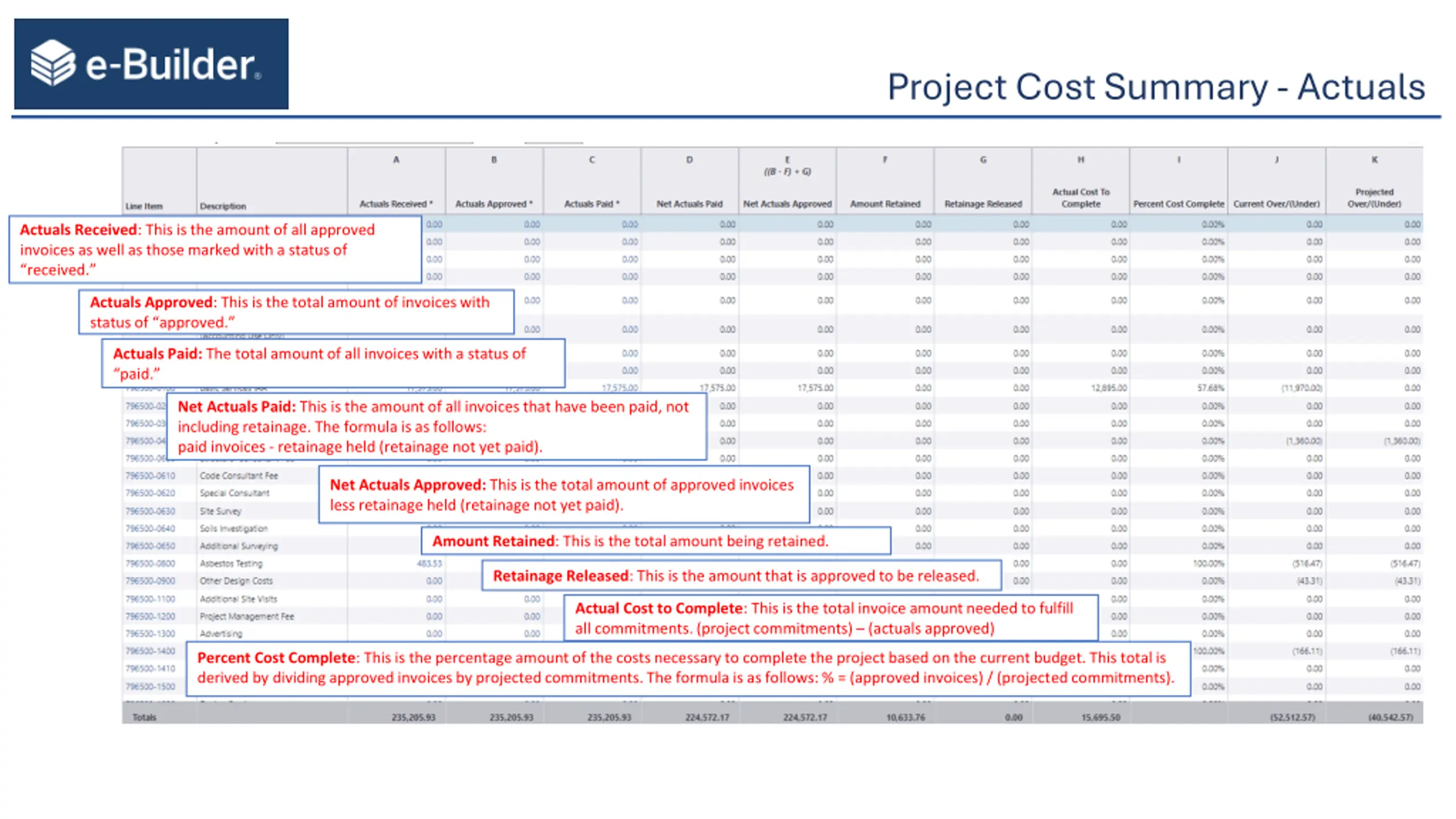This screenshot has height=819, width=1456.
Task: Open line item 796500-0620 link
Action: tap(150, 493)
